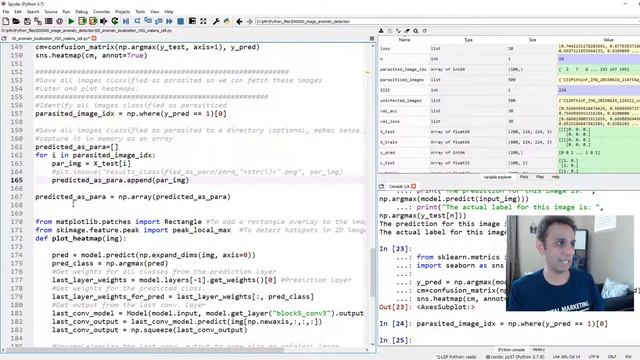This screenshot has width=640, height=360.
Task: Click the browse tabs icon left of the editor tab
Action: 4,38
